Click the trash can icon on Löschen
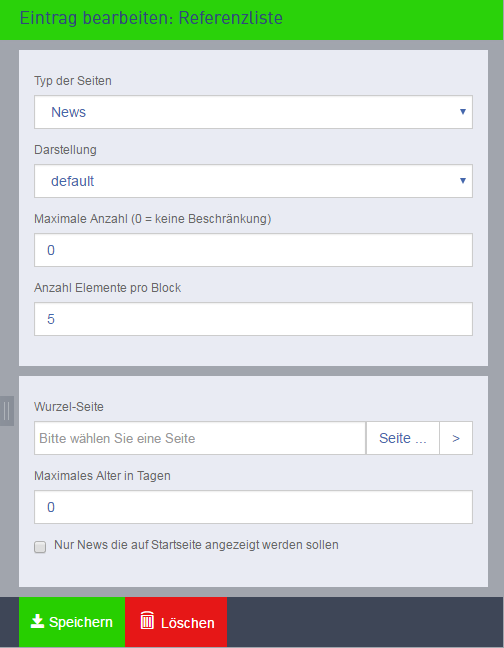The image size is (504, 648). pyautogui.click(x=147, y=620)
